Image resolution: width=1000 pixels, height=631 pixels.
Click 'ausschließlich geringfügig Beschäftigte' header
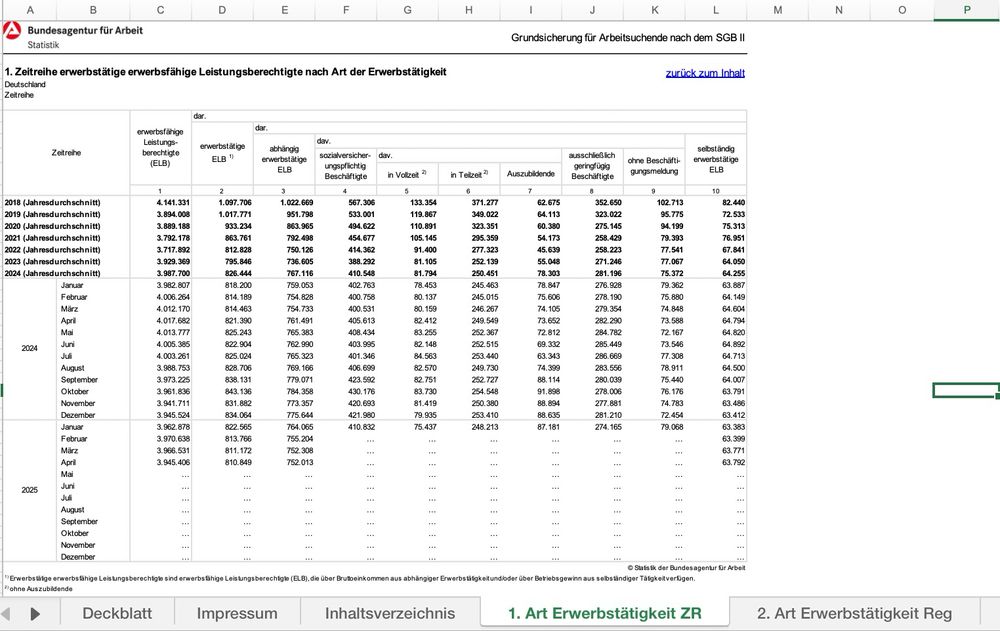pyautogui.click(x=592, y=165)
